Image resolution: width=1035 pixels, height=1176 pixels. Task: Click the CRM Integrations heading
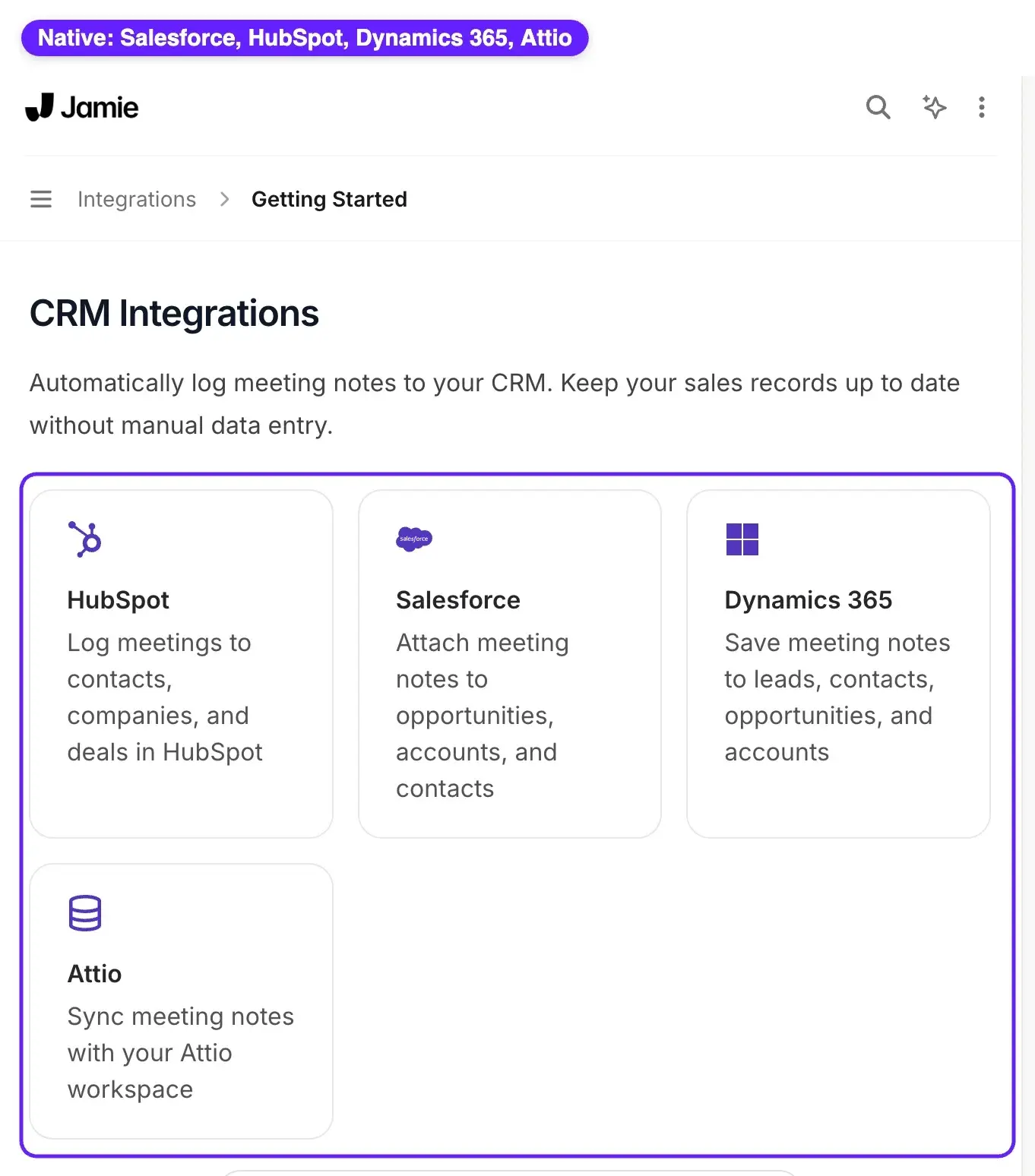point(174,313)
